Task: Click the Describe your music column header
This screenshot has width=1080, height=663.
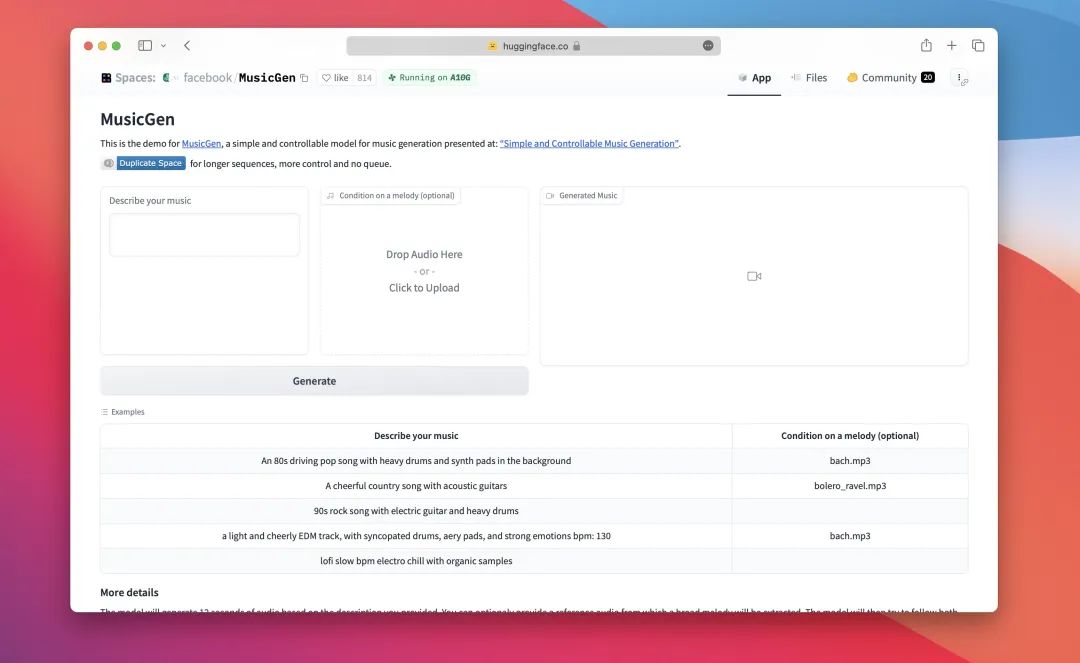Action: (x=416, y=436)
